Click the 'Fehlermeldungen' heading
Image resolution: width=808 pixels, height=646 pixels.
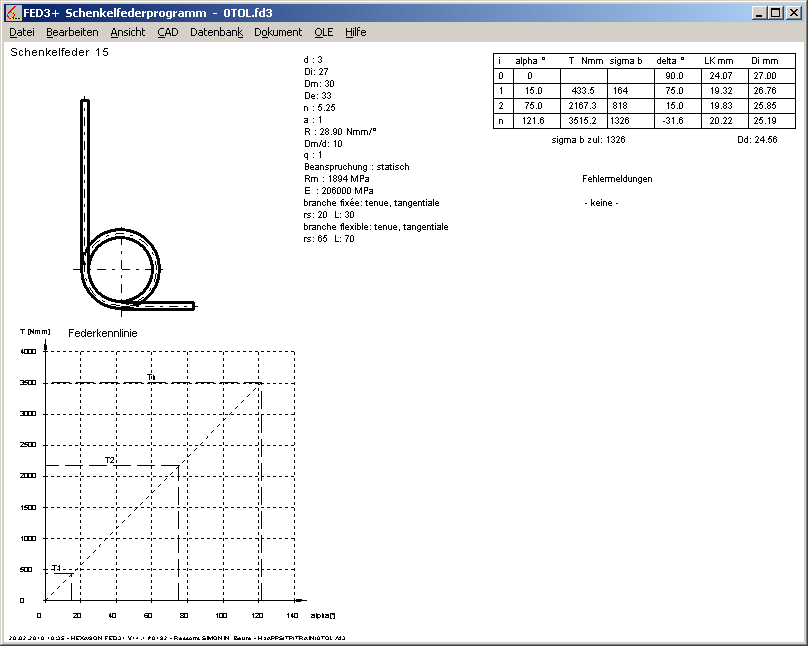(617, 179)
